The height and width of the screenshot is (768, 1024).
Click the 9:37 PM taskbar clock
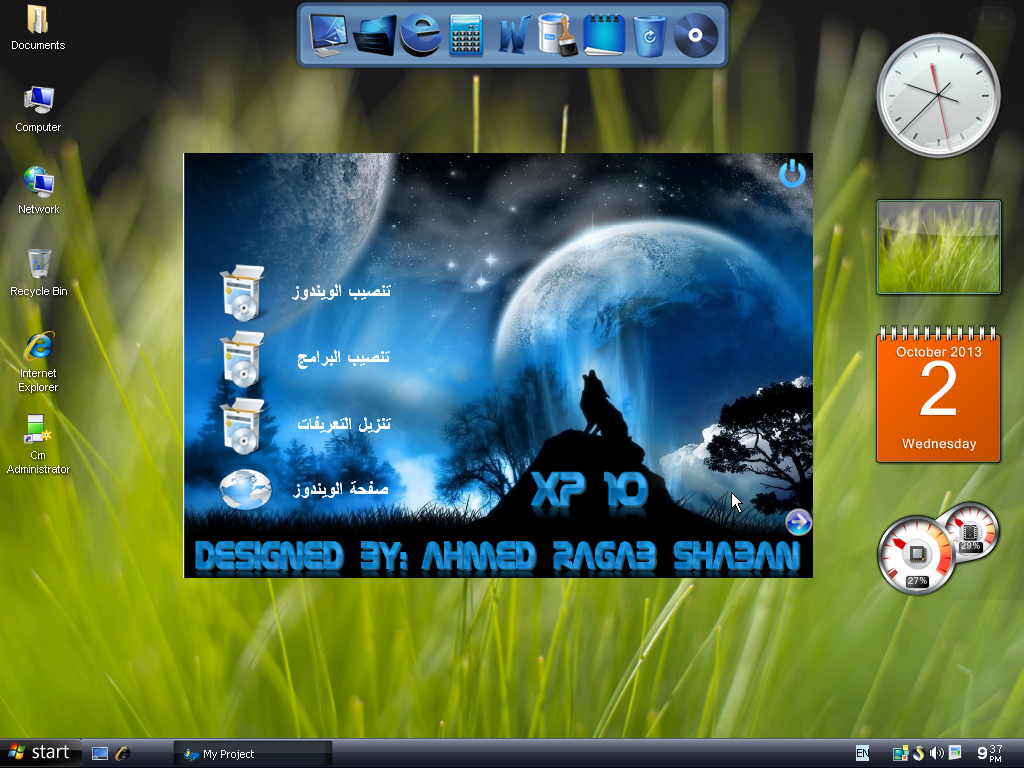pos(990,754)
